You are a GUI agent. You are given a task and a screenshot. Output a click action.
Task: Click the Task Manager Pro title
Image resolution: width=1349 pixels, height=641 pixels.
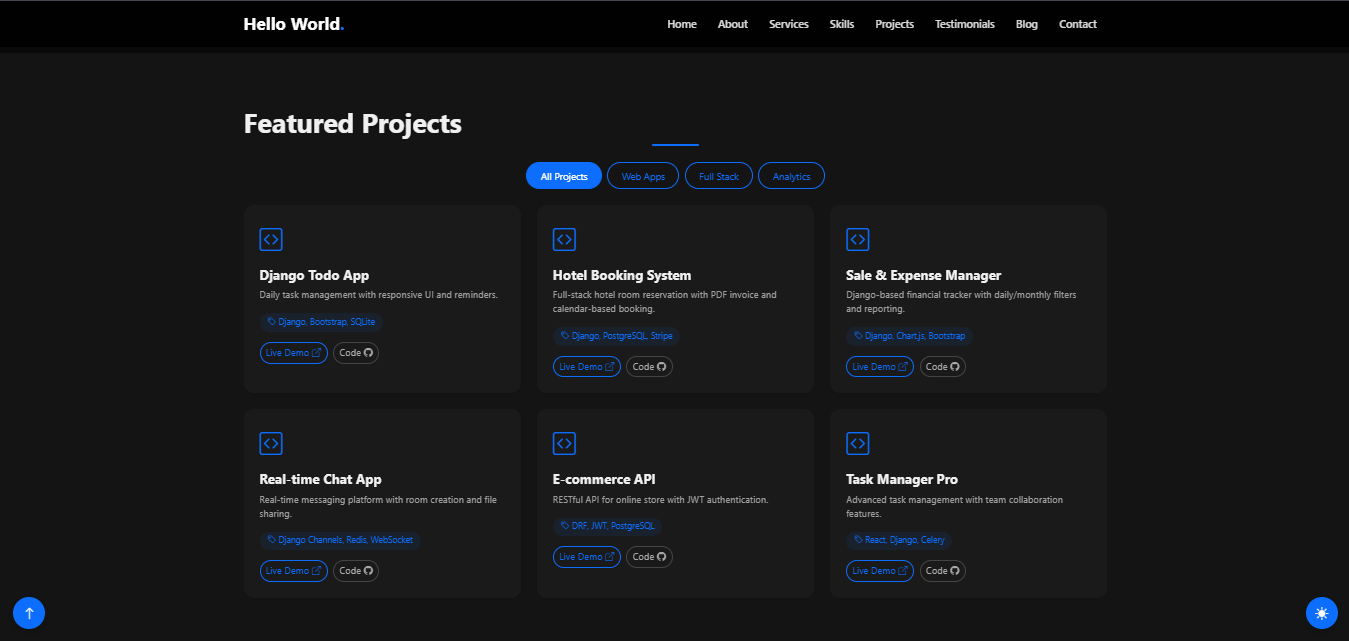(902, 479)
